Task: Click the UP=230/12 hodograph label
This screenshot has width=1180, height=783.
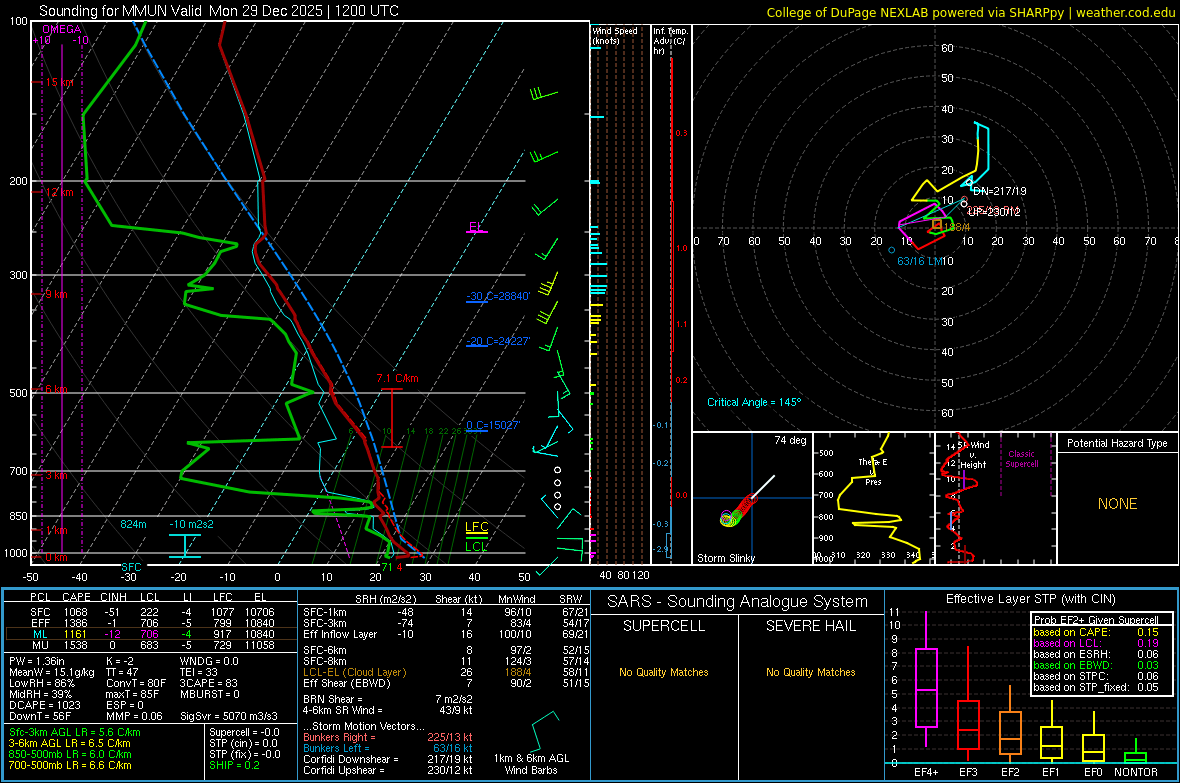Action: [994, 212]
